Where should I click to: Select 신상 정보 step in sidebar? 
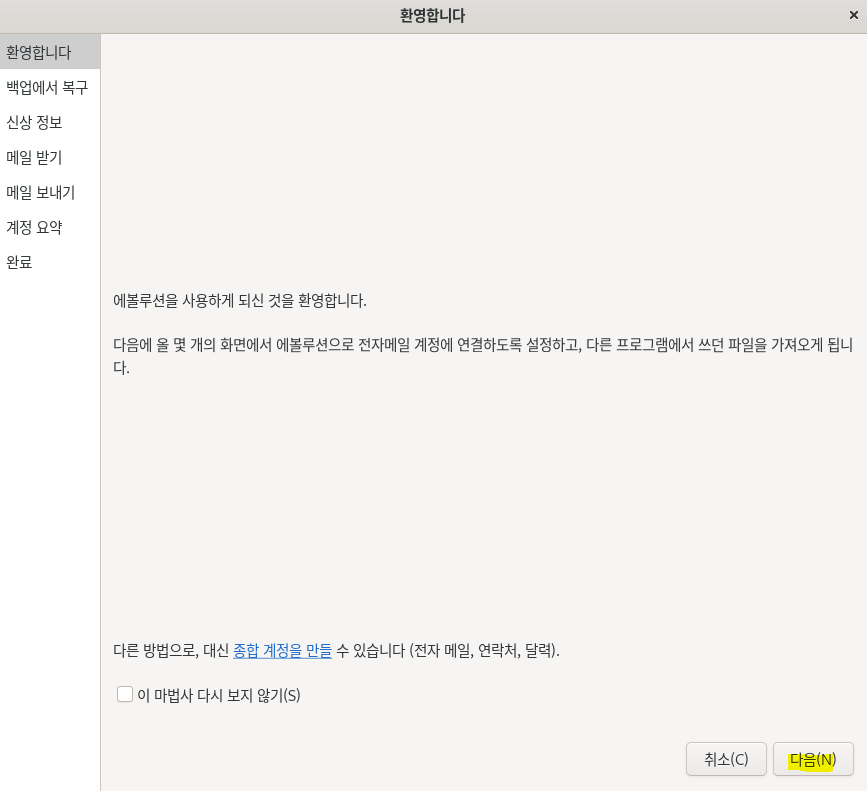(50, 122)
